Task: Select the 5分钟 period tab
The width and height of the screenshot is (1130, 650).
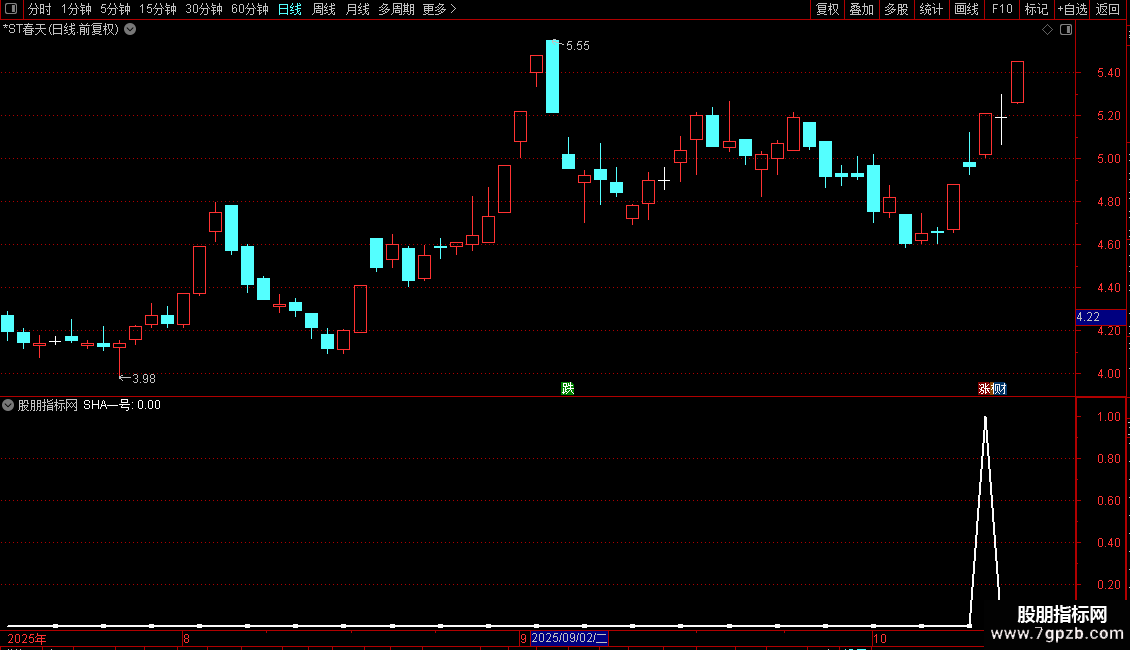Action: click(x=115, y=9)
